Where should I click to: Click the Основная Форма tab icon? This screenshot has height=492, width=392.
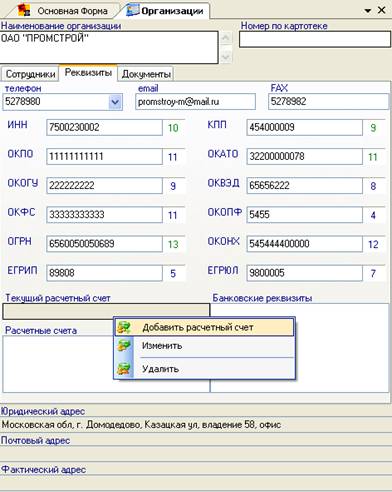[24, 10]
